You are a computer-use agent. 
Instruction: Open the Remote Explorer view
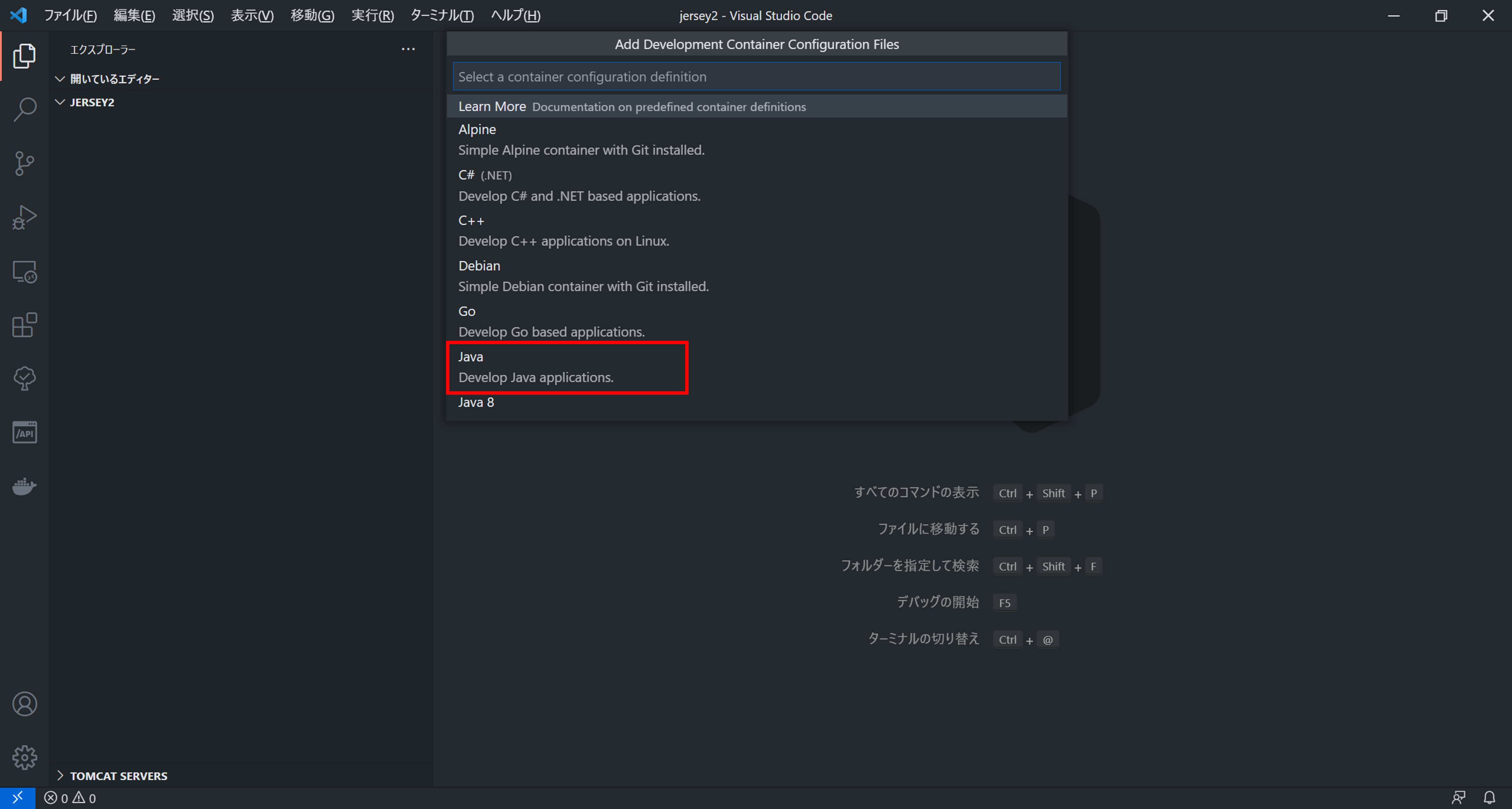[25, 272]
